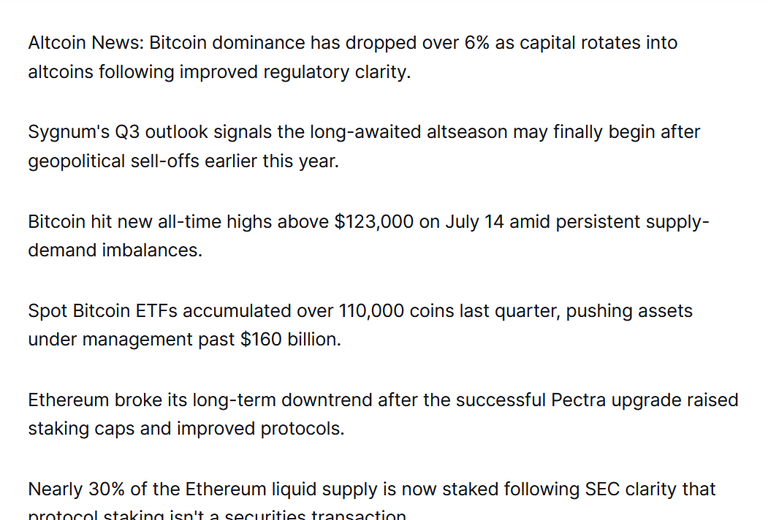768x520 pixels.
Task: Click the word 'altseason'
Action: tap(467, 132)
